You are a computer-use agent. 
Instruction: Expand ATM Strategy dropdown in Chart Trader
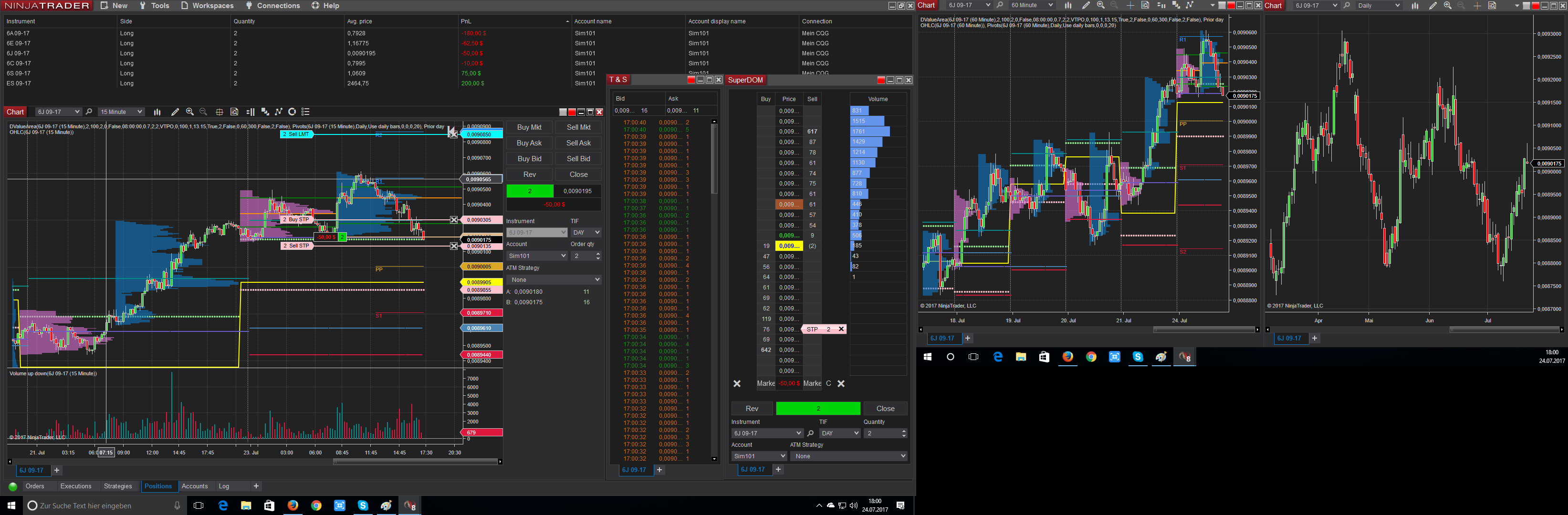(x=554, y=280)
